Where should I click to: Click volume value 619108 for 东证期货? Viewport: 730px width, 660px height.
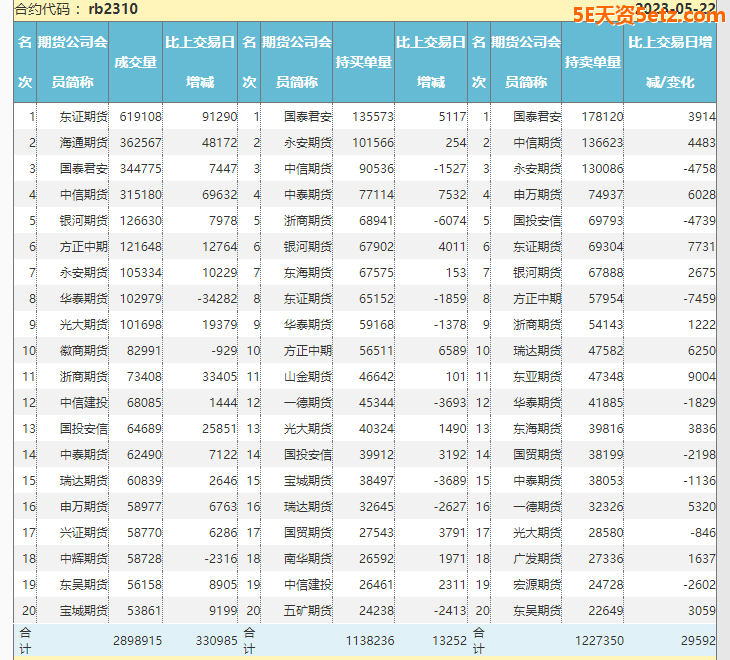tap(140, 117)
